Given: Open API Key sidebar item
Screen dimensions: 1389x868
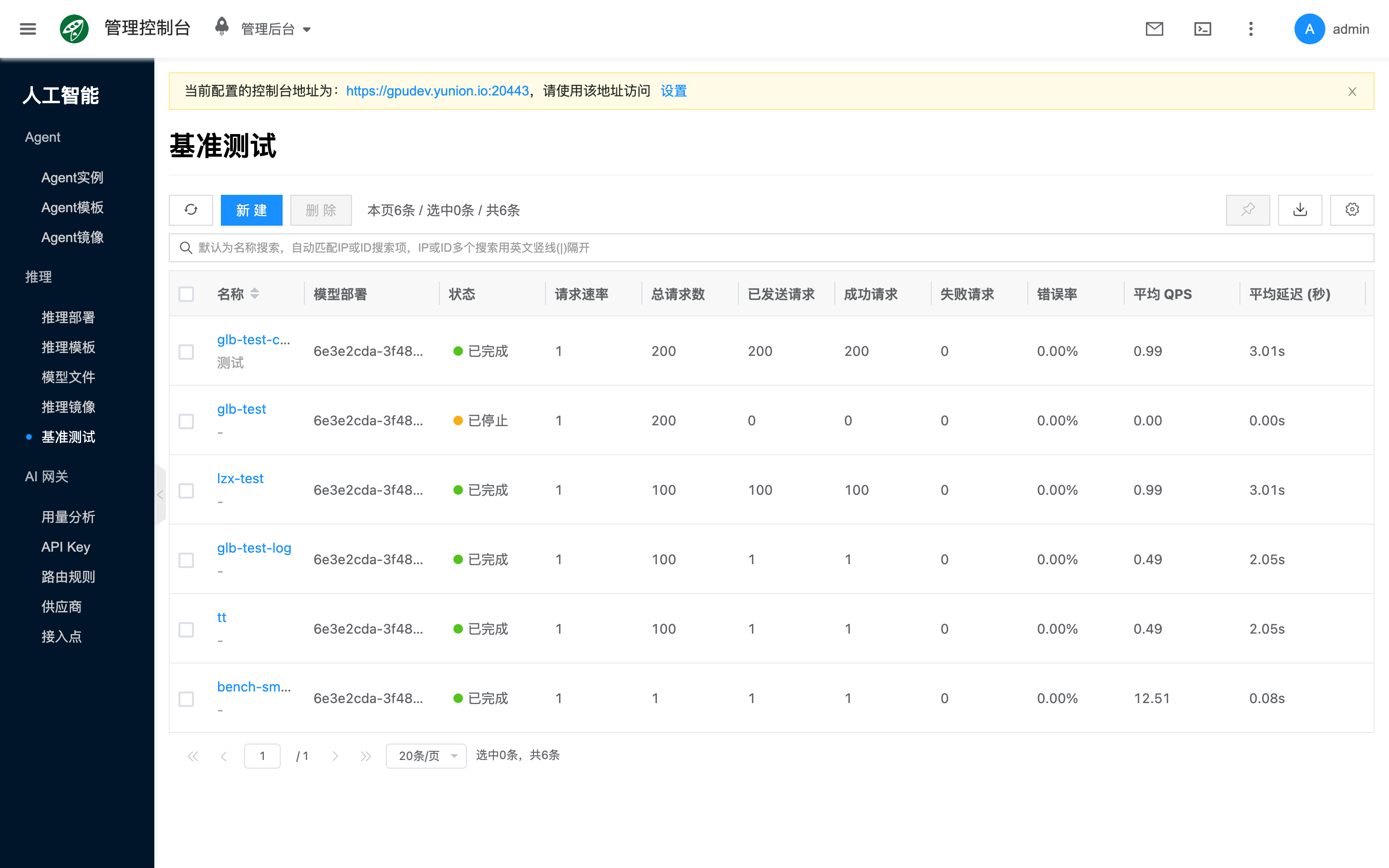Looking at the screenshot, I should click(66, 547).
